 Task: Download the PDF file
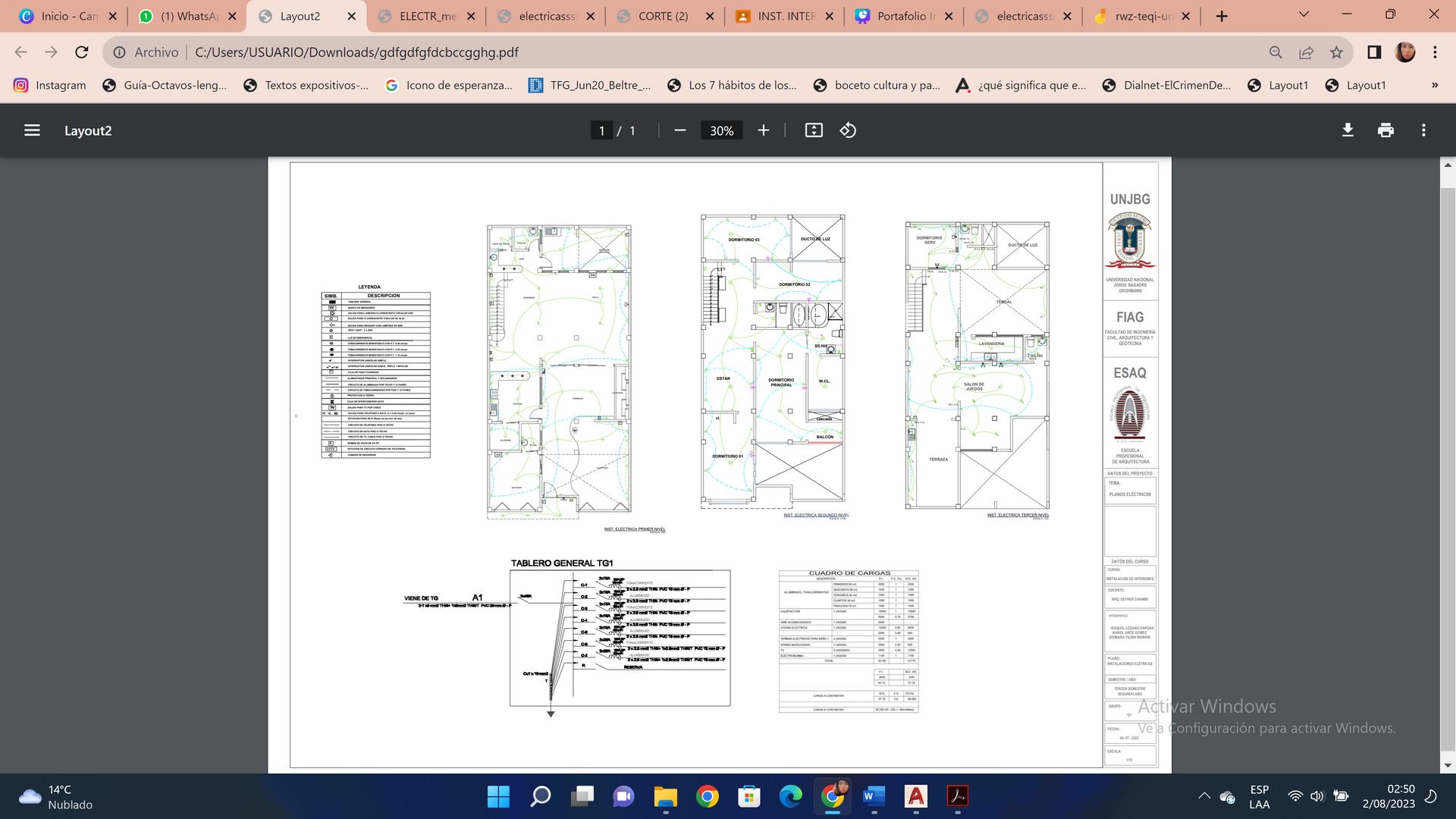pos(1348,130)
